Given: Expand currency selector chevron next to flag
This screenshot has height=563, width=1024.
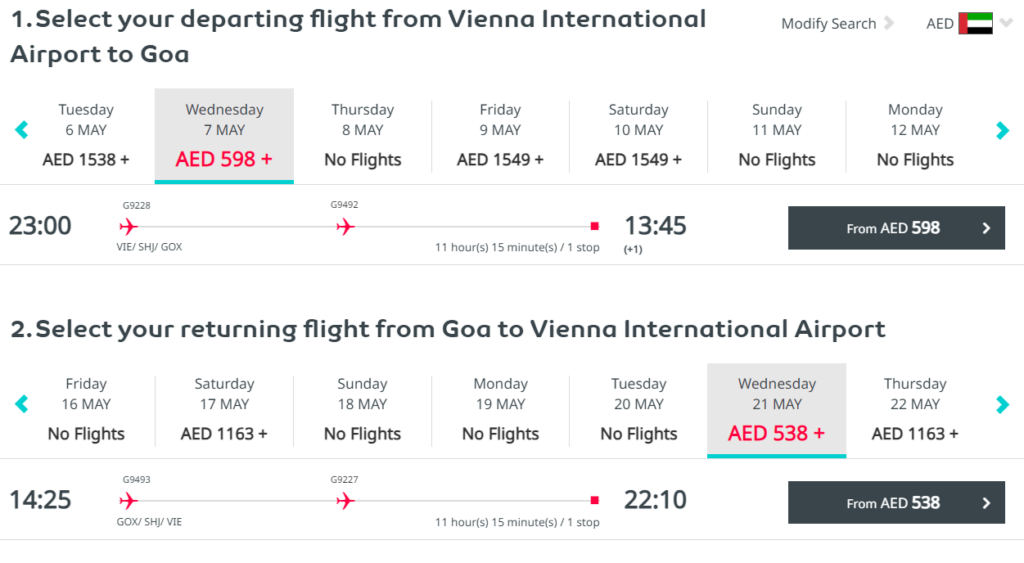Looking at the screenshot, I should click(x=1006, y=24).
